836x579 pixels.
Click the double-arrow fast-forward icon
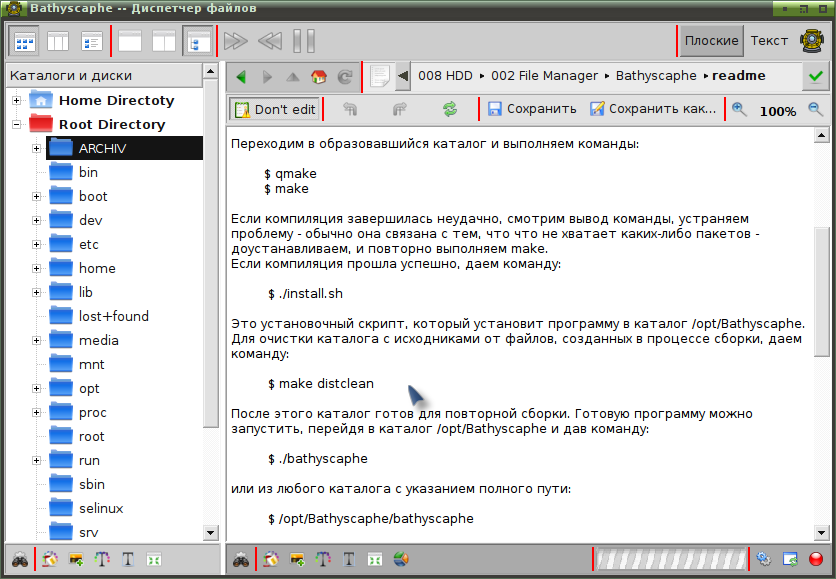236,41
